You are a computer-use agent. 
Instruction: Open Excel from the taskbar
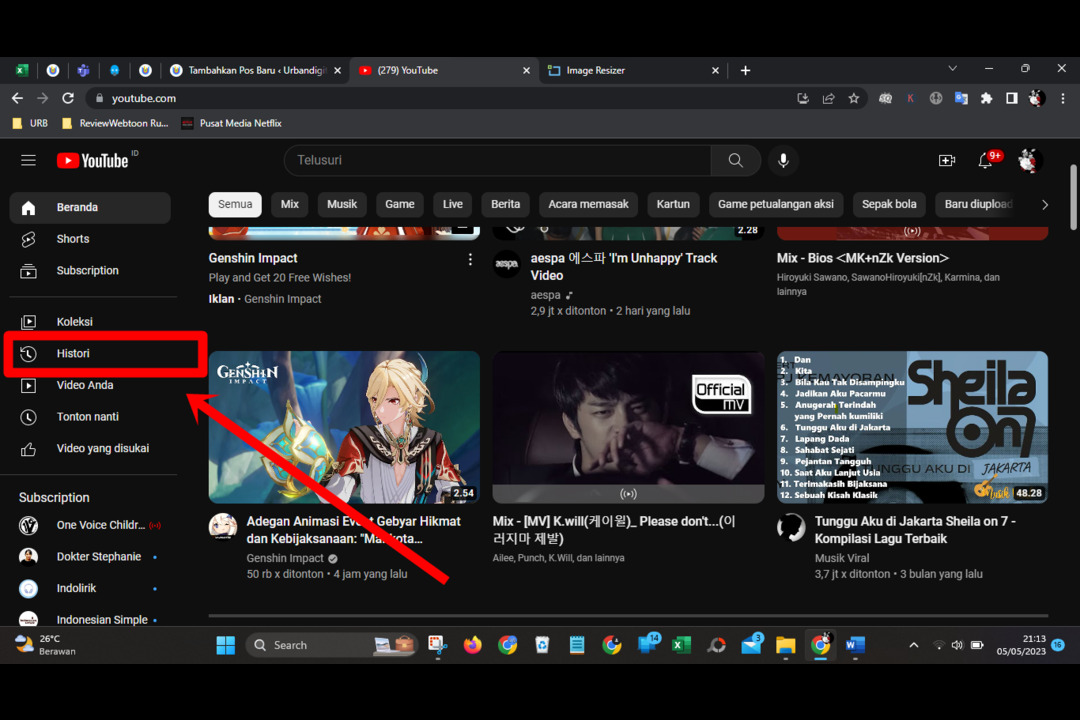[x=681, y=646]
